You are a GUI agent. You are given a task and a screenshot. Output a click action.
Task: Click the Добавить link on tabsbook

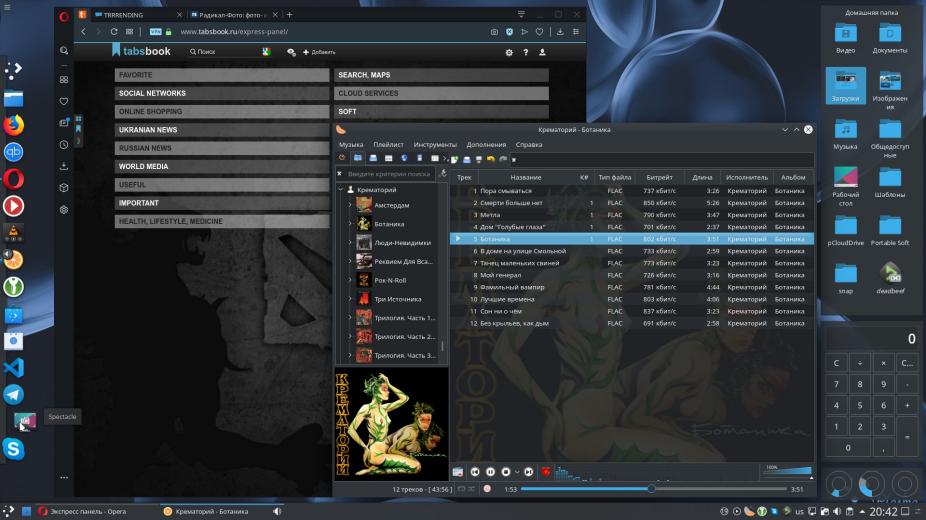pyautogui.click(x=323, y=51)
